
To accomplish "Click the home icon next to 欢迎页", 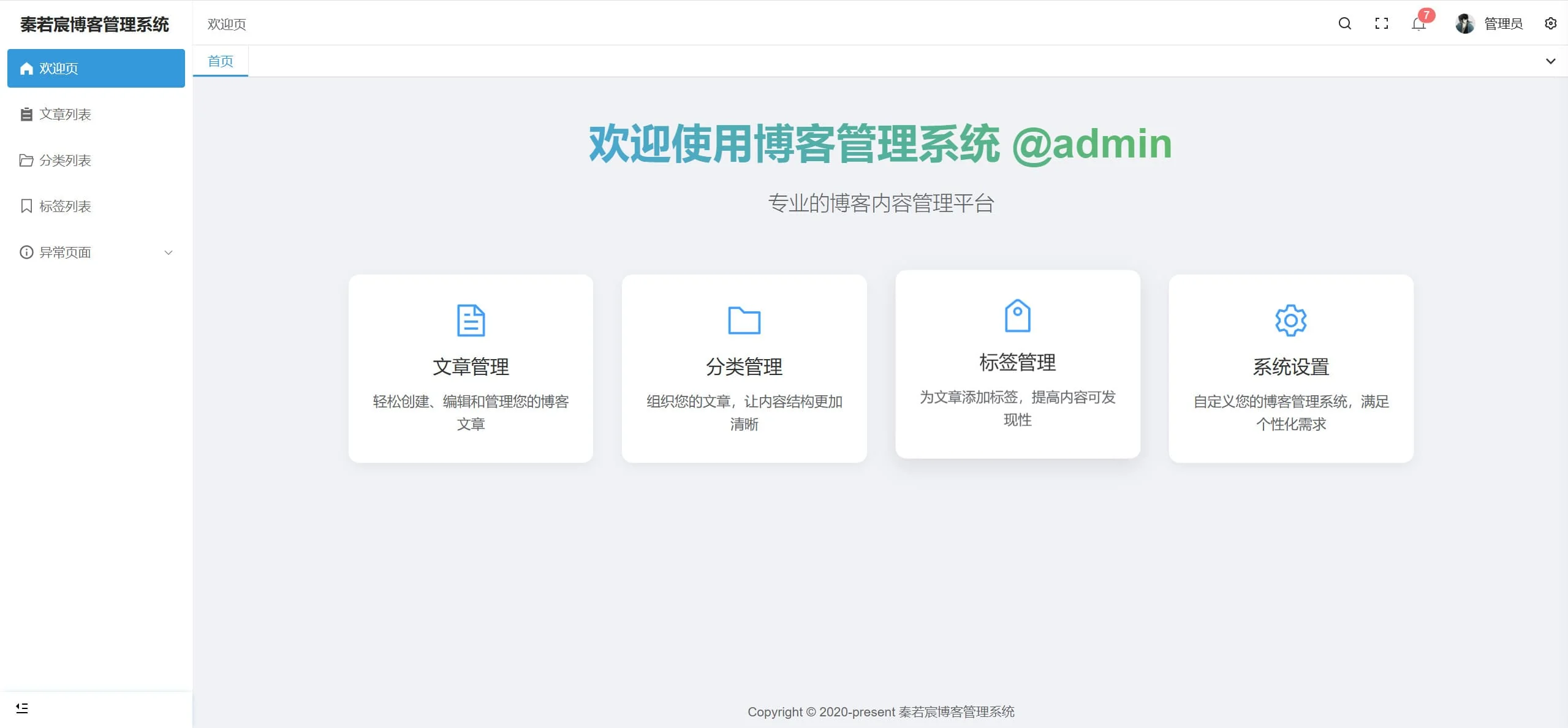I will (x=26, y=68).
